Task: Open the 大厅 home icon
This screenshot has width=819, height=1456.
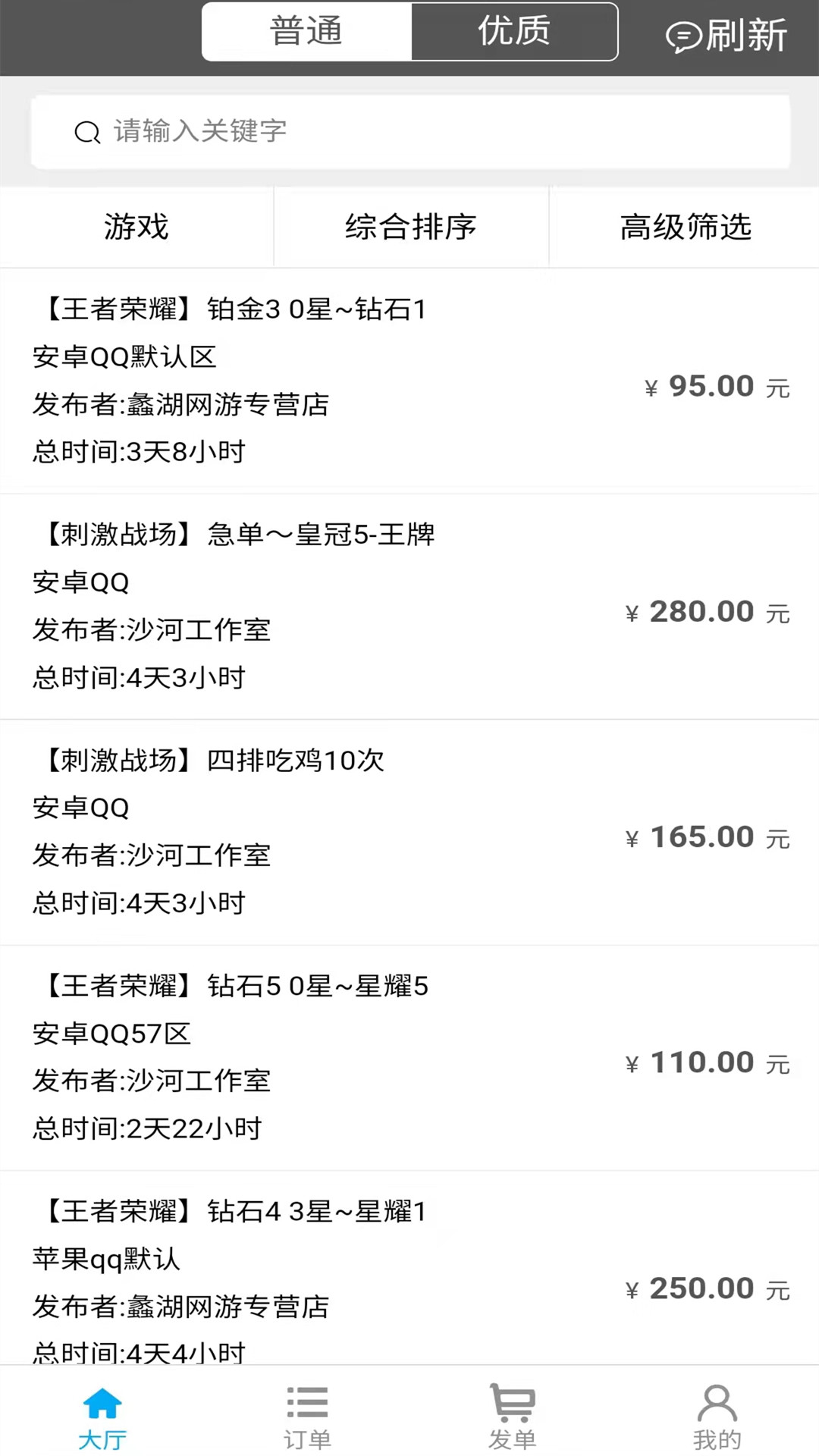Action: [x=102, y=1404]
